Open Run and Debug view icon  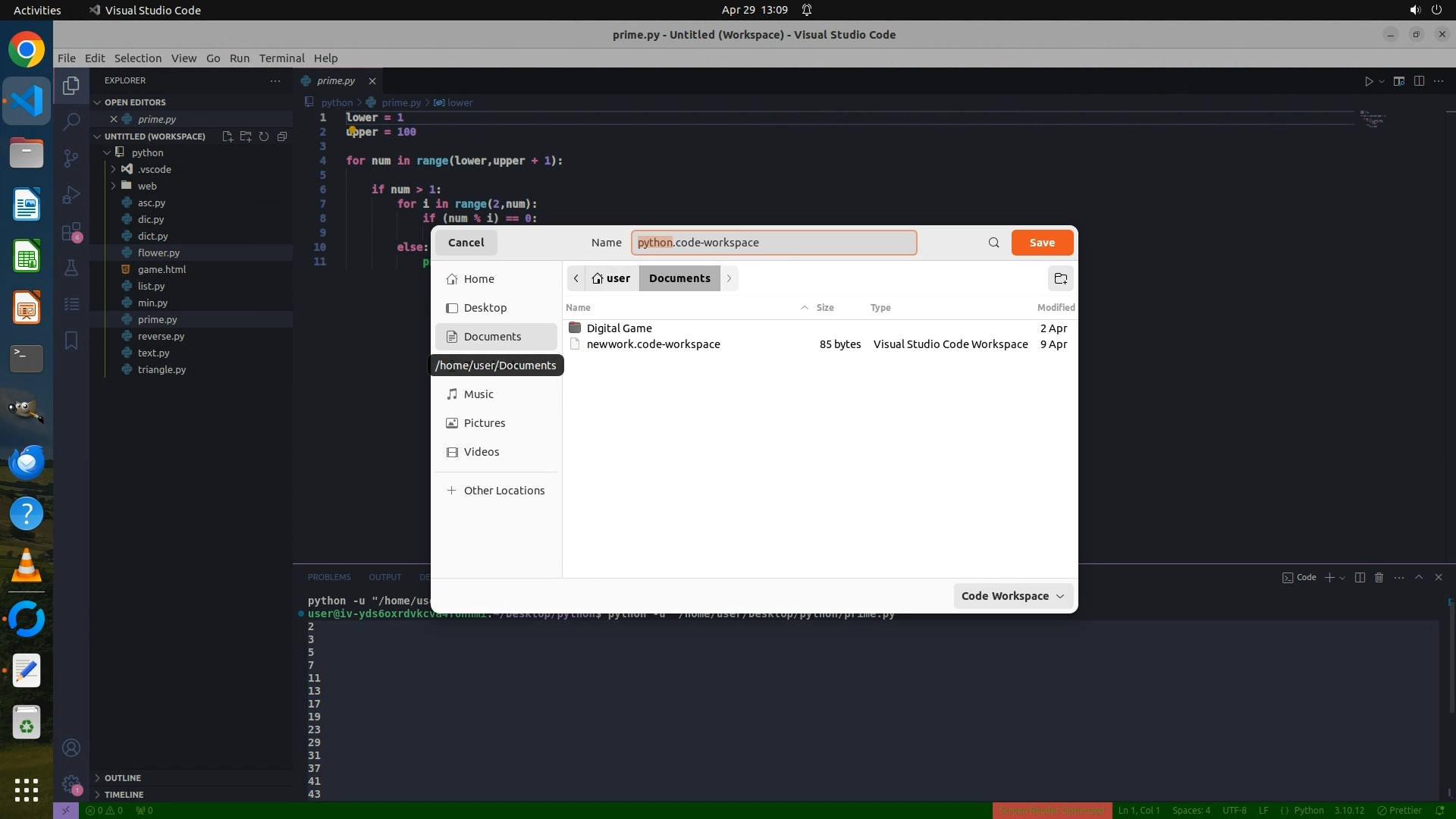pyautogui.click(x=71, y=195)
